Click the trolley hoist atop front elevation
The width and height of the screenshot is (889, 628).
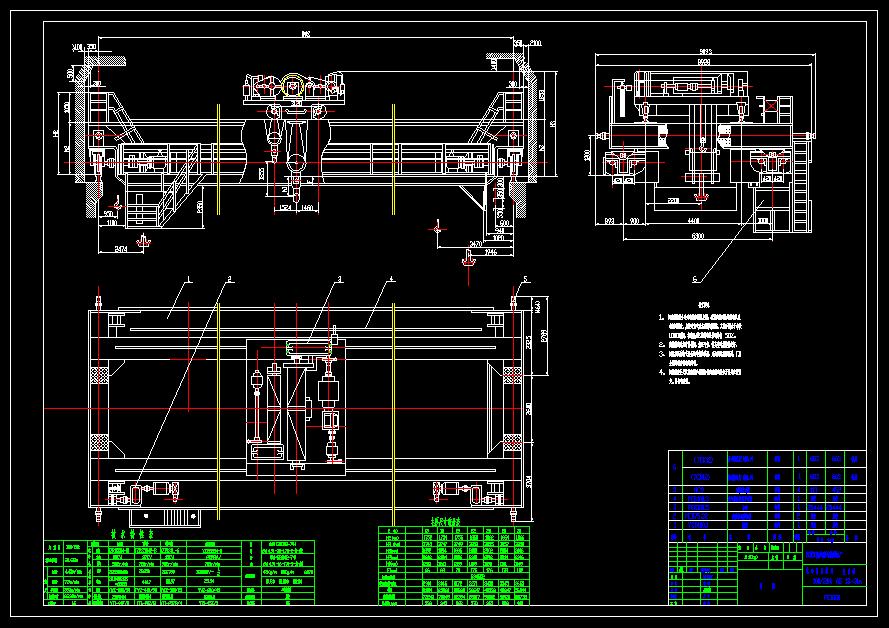pos(293,89)
